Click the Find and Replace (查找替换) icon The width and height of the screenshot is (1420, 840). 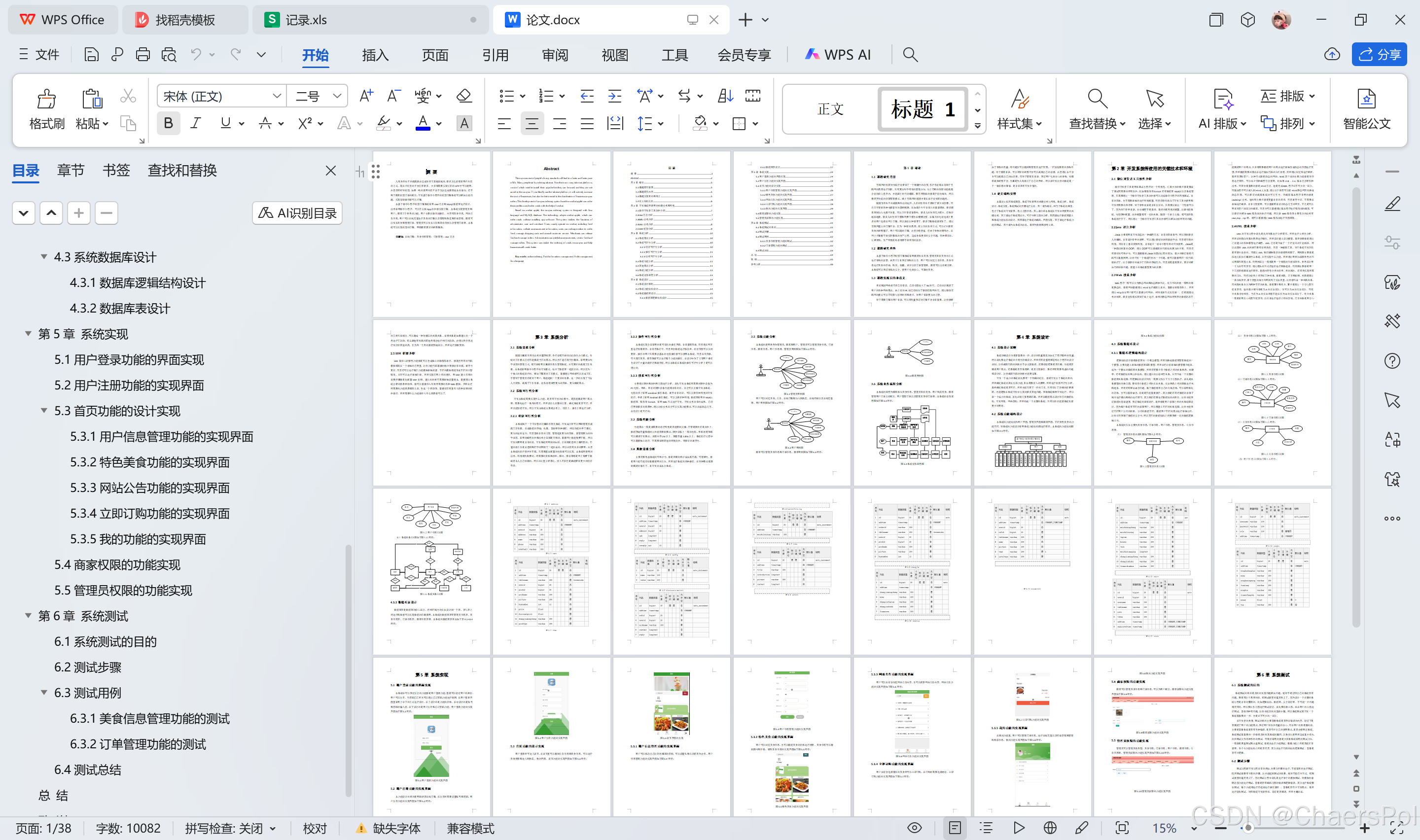click(1098, 99)
